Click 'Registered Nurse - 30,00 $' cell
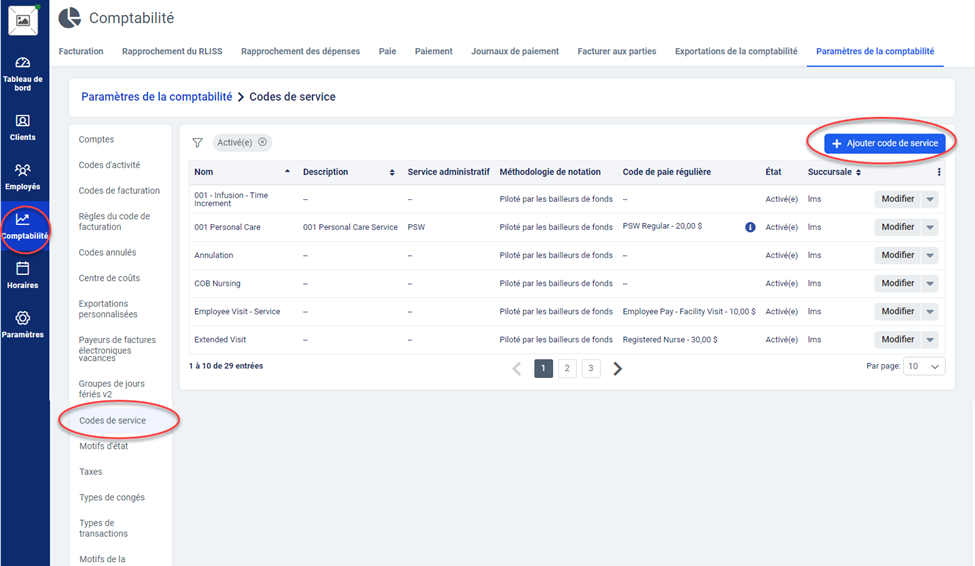The height and width of the screenshot is (566, 975). (x=670, y=340)
